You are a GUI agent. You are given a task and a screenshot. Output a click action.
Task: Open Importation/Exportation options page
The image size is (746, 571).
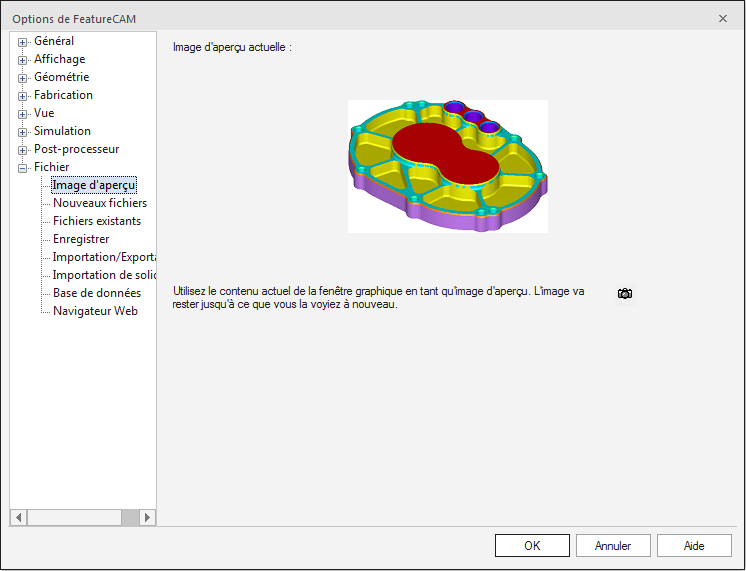[104, 257]
